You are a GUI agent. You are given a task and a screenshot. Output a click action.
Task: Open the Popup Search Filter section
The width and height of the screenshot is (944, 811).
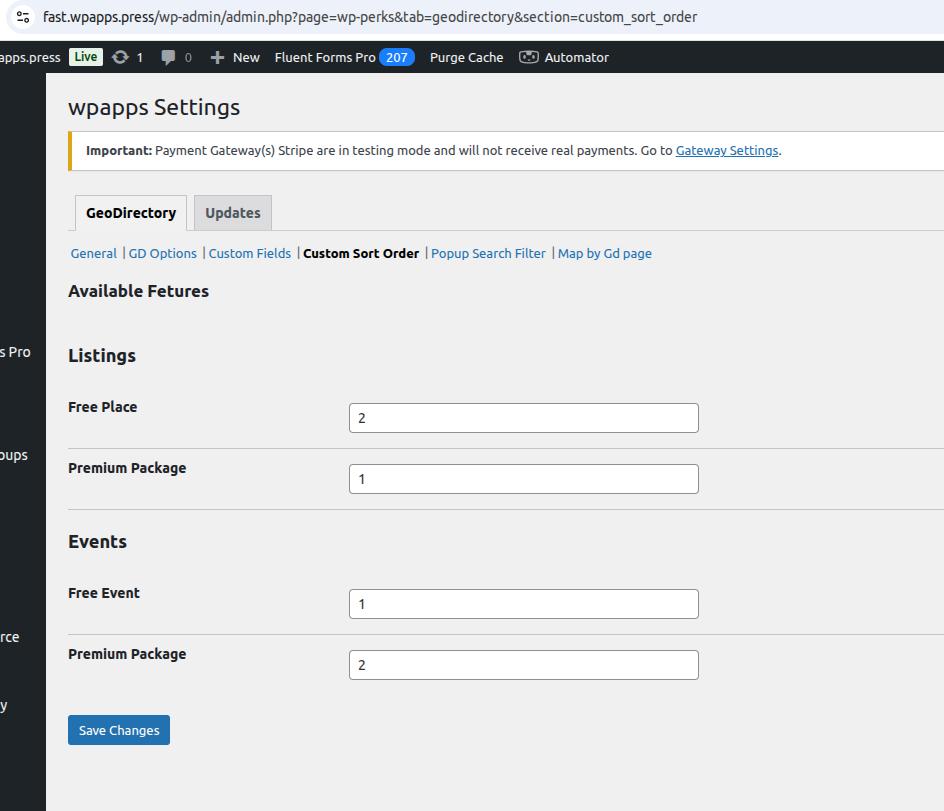(488, 254)
